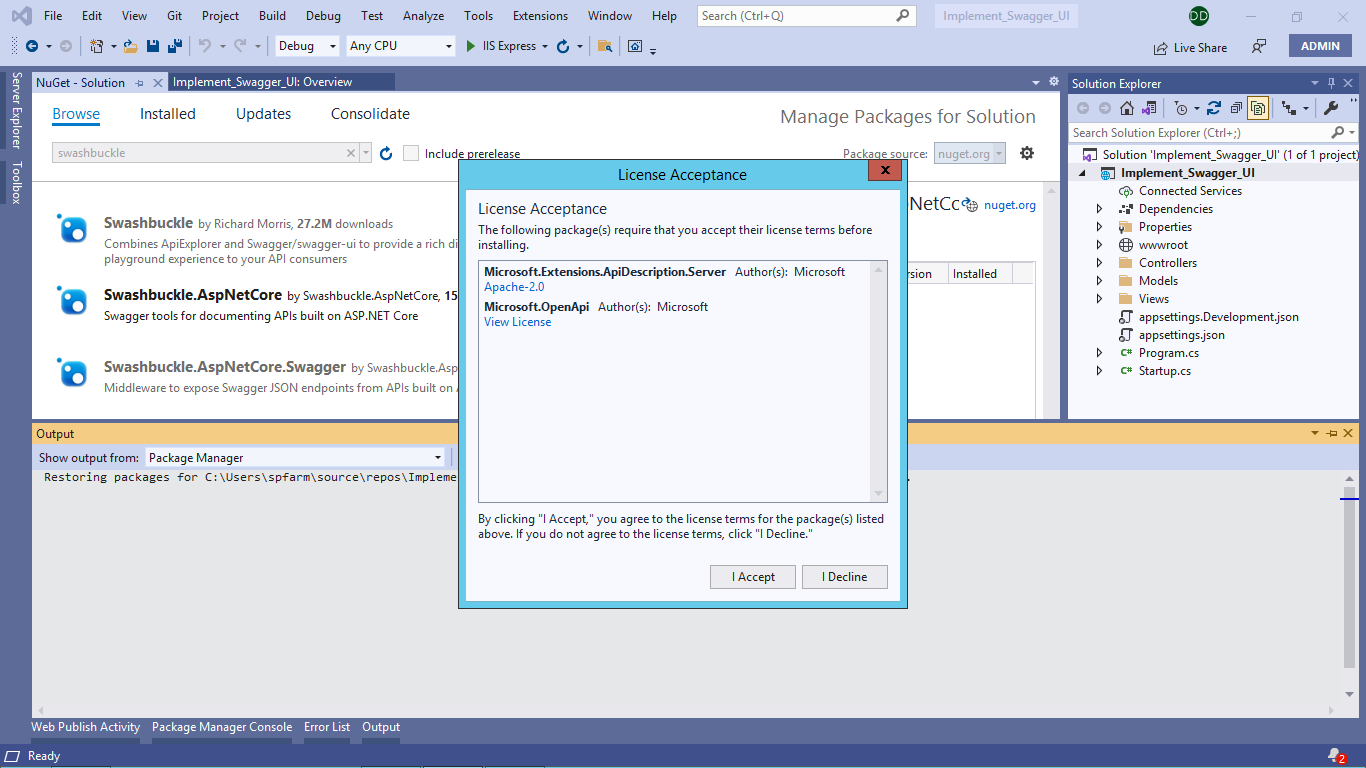This screenshot has width=1366, height=768.
Task: Toggle Show All Files in Solution Explorer
Action: (1258, 108)
